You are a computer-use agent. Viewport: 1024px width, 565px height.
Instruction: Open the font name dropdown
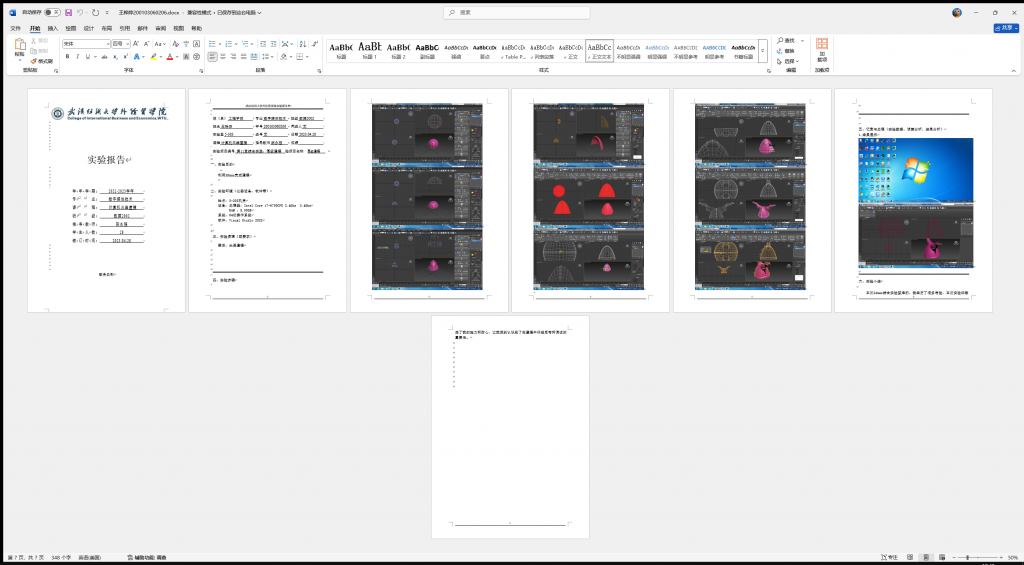(105, 44)
